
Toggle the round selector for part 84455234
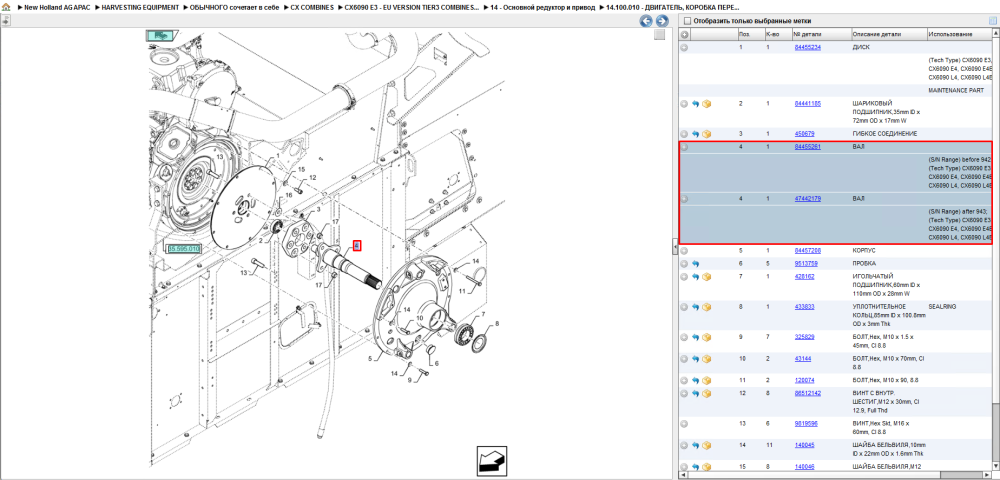pos(684,48)
